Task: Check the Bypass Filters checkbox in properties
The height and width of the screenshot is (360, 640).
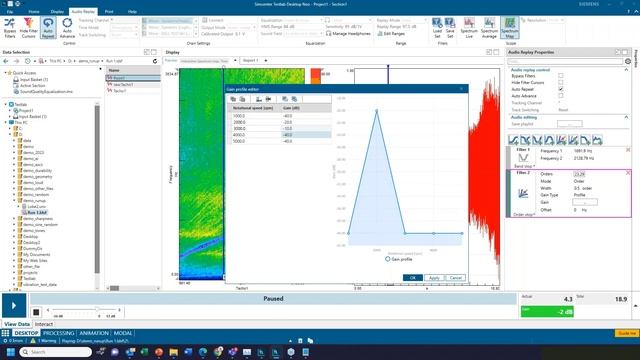Action: pyautogui.click(x=561, y=76)
